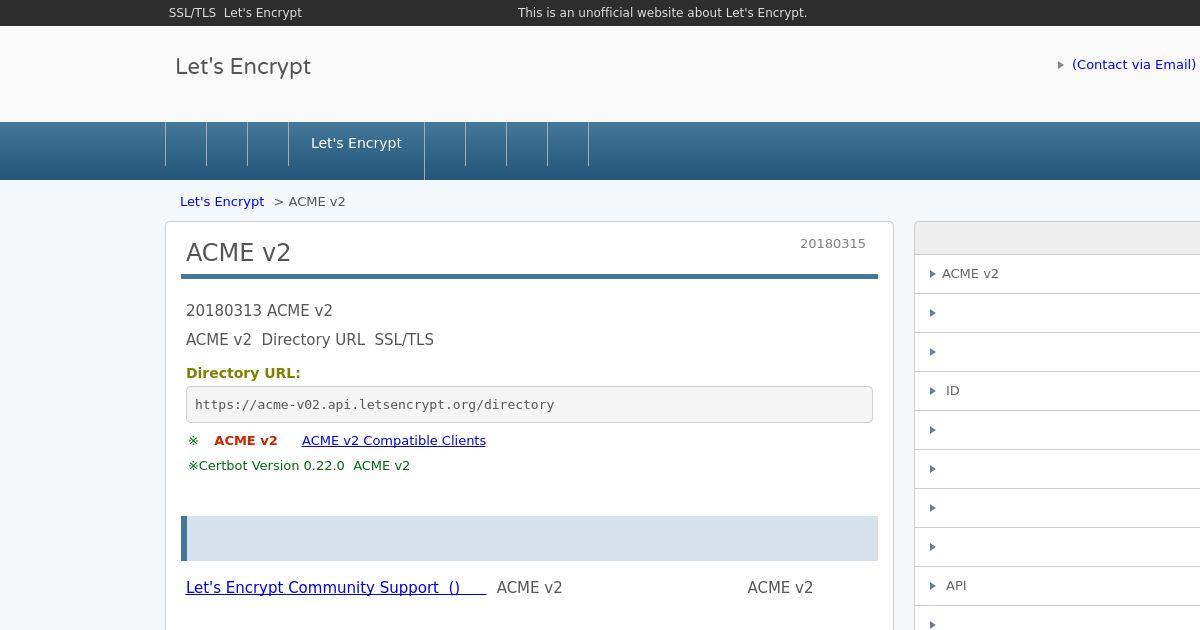This screenshot has height=630, width=1200.
Task: Click the unofficial website notice text
Action: [662, 13]
